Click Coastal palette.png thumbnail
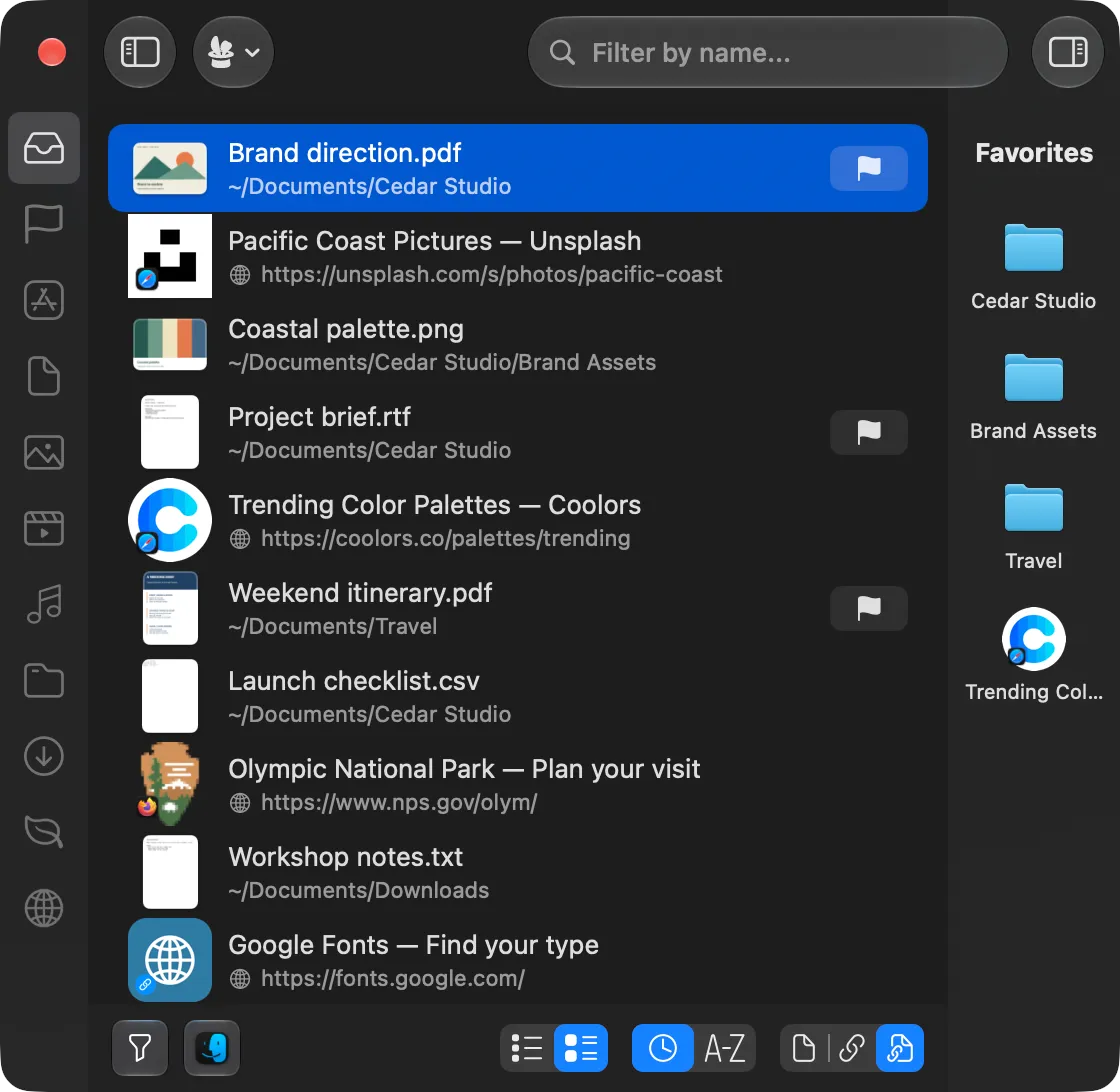 (x=170, y=344)
